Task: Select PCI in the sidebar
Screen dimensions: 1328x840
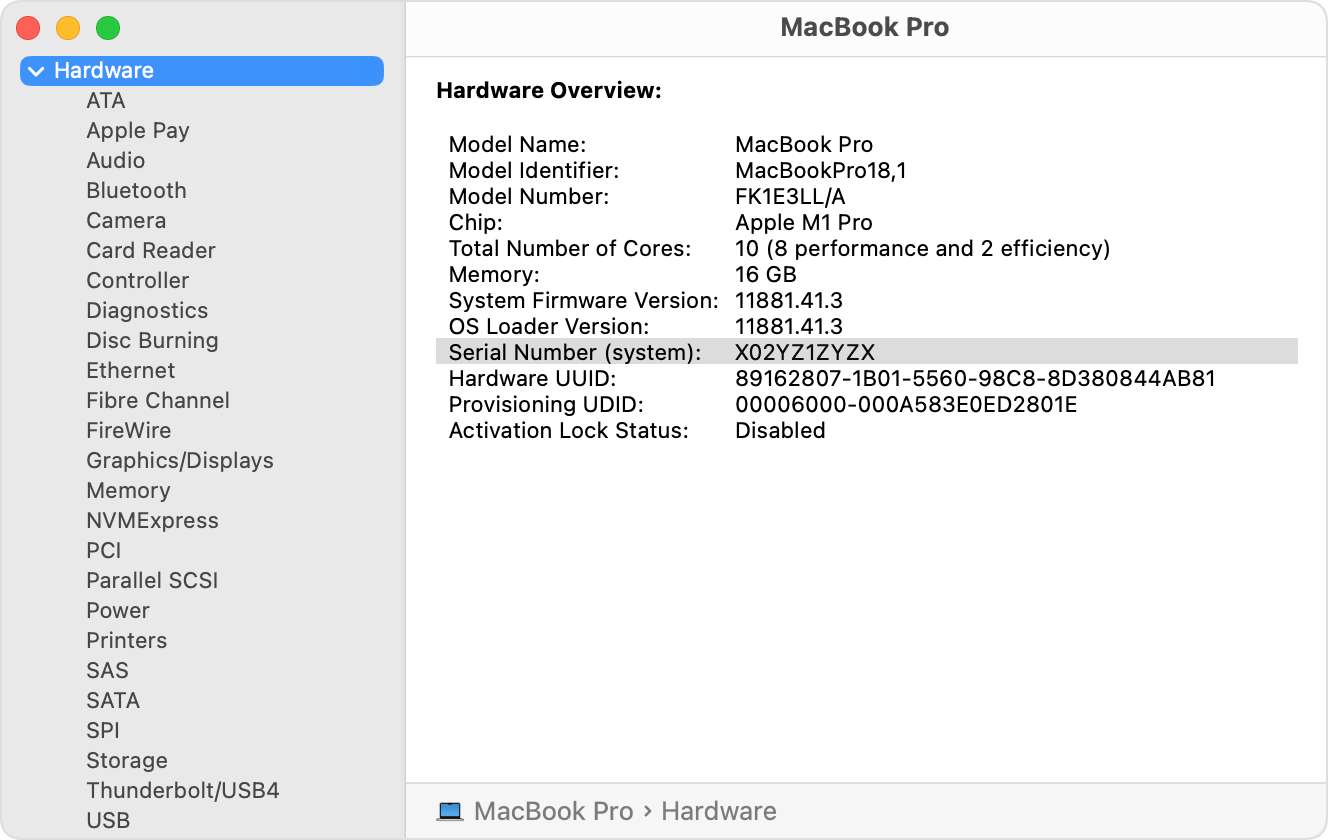Action: click(x=104, y=551)
